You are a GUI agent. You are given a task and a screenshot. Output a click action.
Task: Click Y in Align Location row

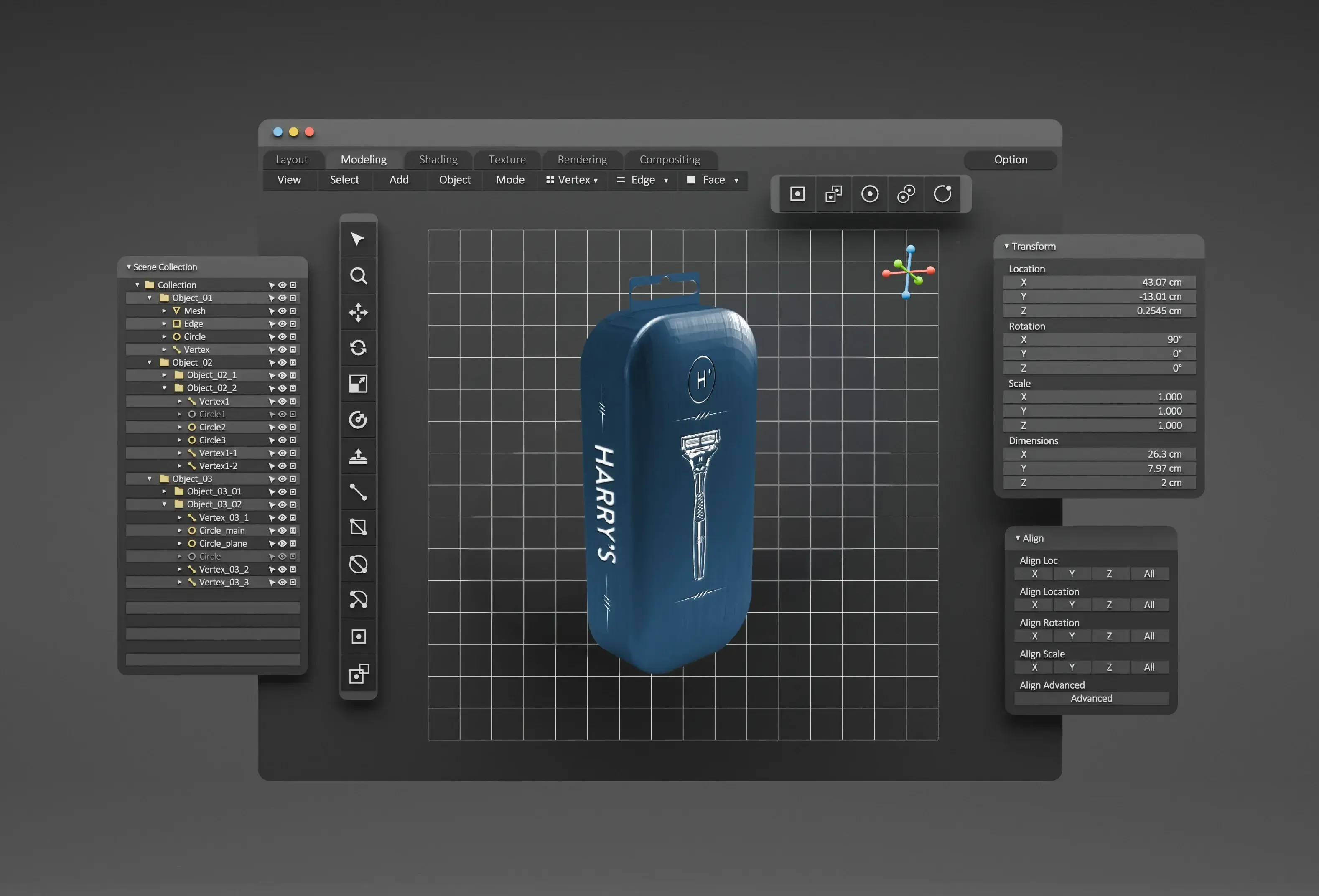click(x=1072, y=605)
